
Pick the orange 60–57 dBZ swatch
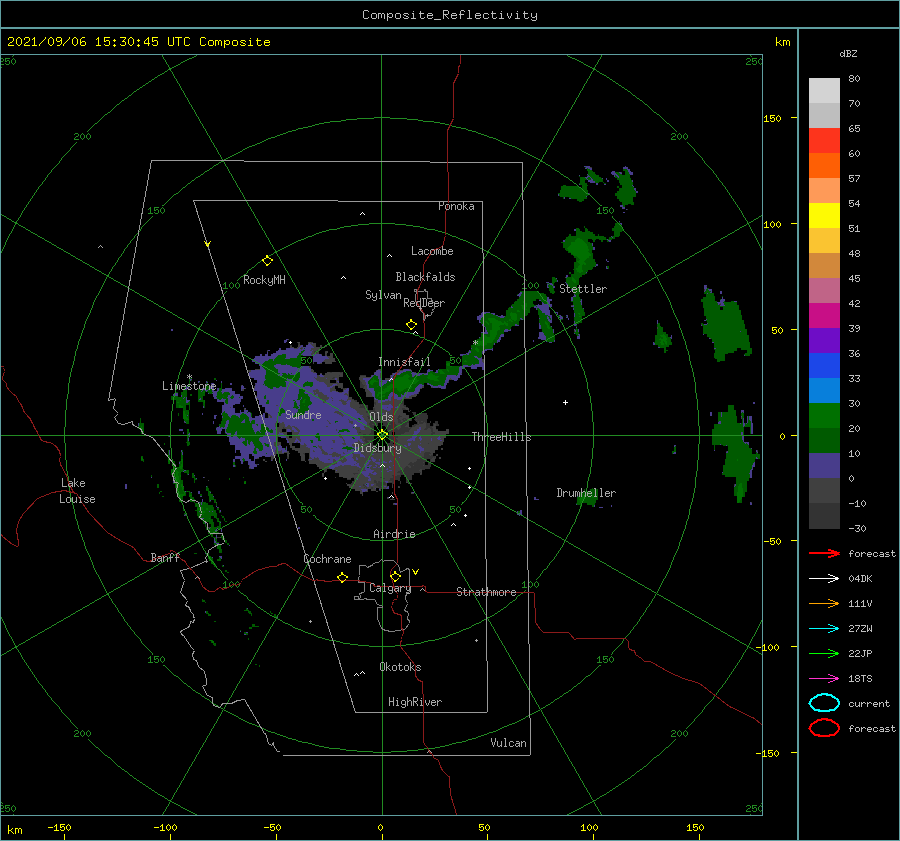click(824, 166)
